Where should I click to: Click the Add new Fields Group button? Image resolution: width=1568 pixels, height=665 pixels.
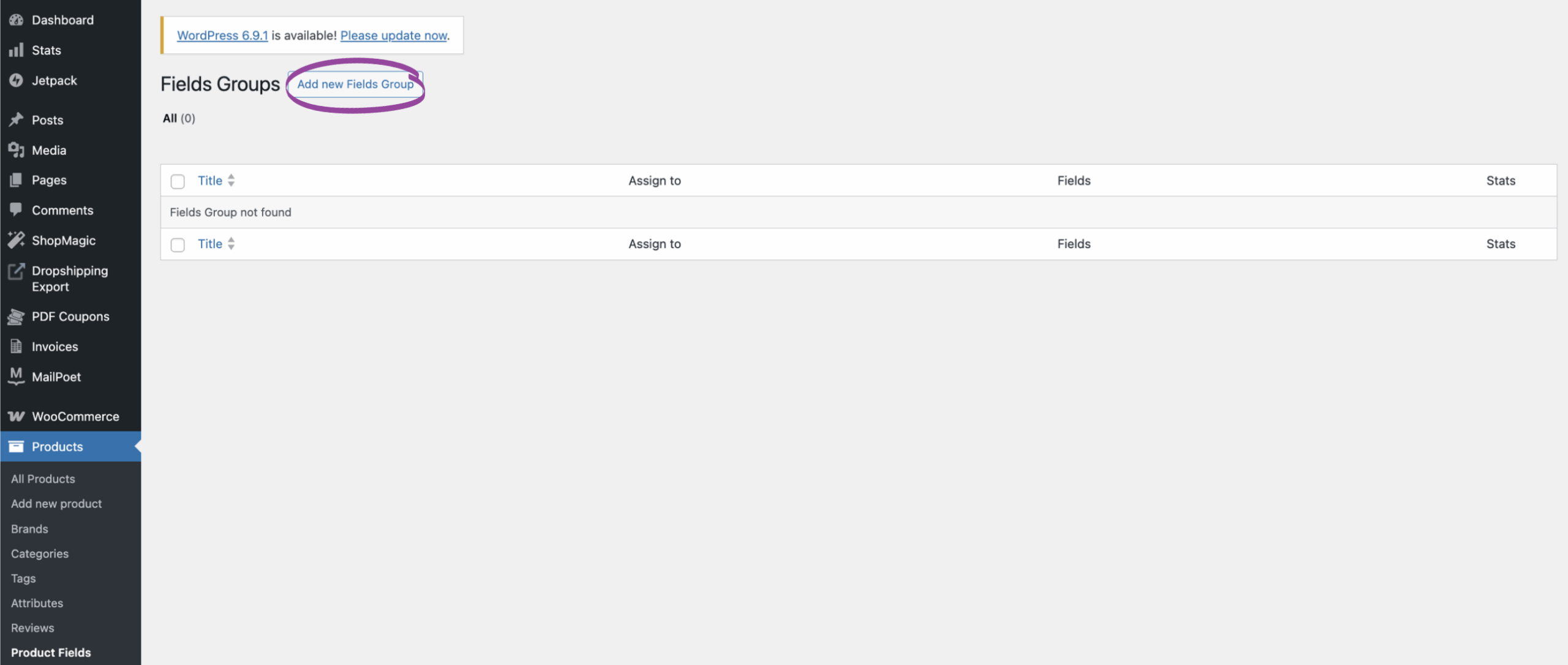355,85
